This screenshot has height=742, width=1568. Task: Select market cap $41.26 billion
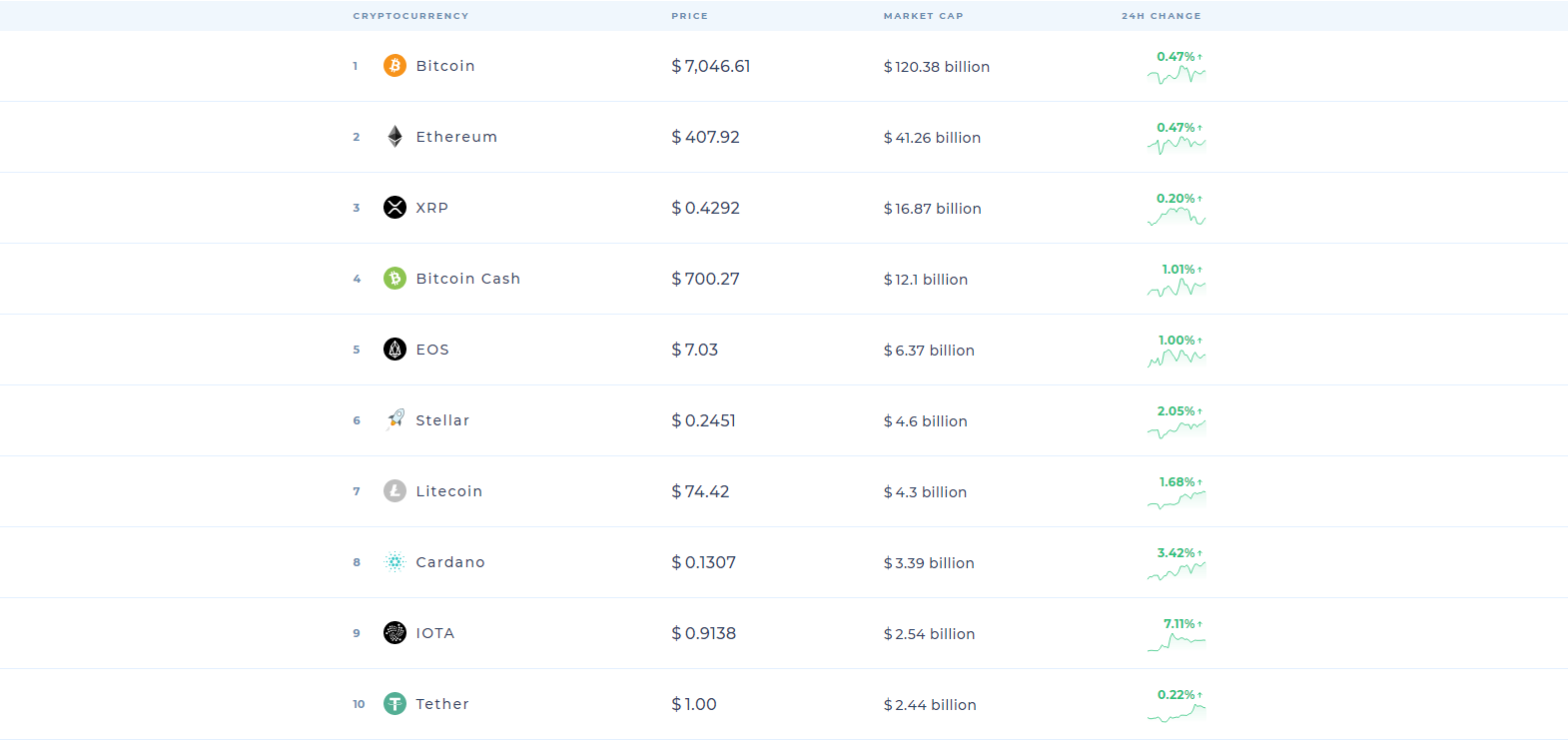(932, 138)
